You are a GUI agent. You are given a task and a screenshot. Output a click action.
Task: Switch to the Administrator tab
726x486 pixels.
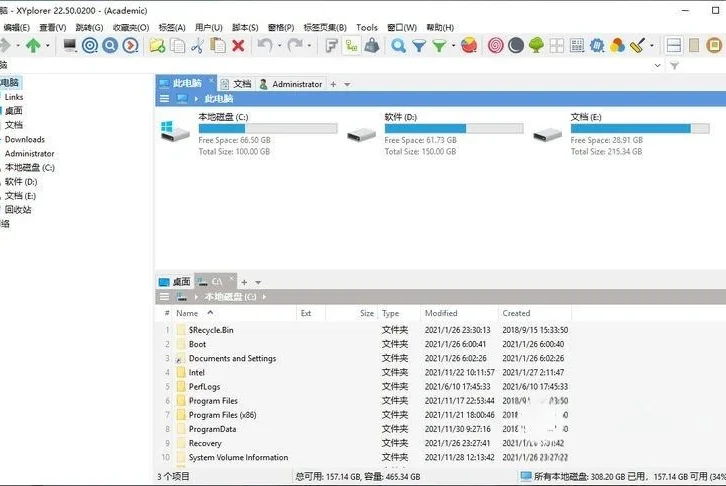pyautogui.click(x=291, y=84)
